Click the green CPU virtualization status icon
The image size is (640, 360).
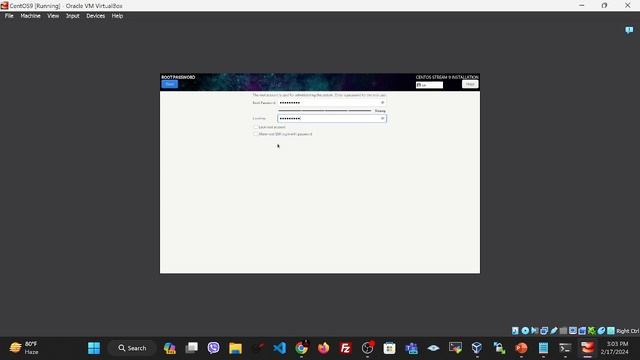(591, 331)
